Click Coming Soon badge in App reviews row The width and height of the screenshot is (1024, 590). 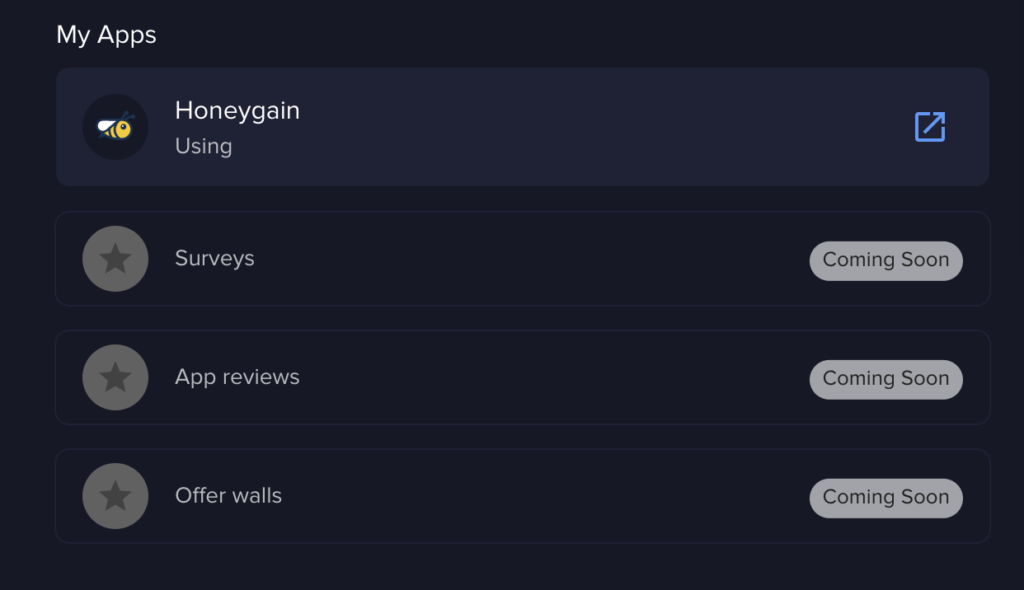point(886,380)
